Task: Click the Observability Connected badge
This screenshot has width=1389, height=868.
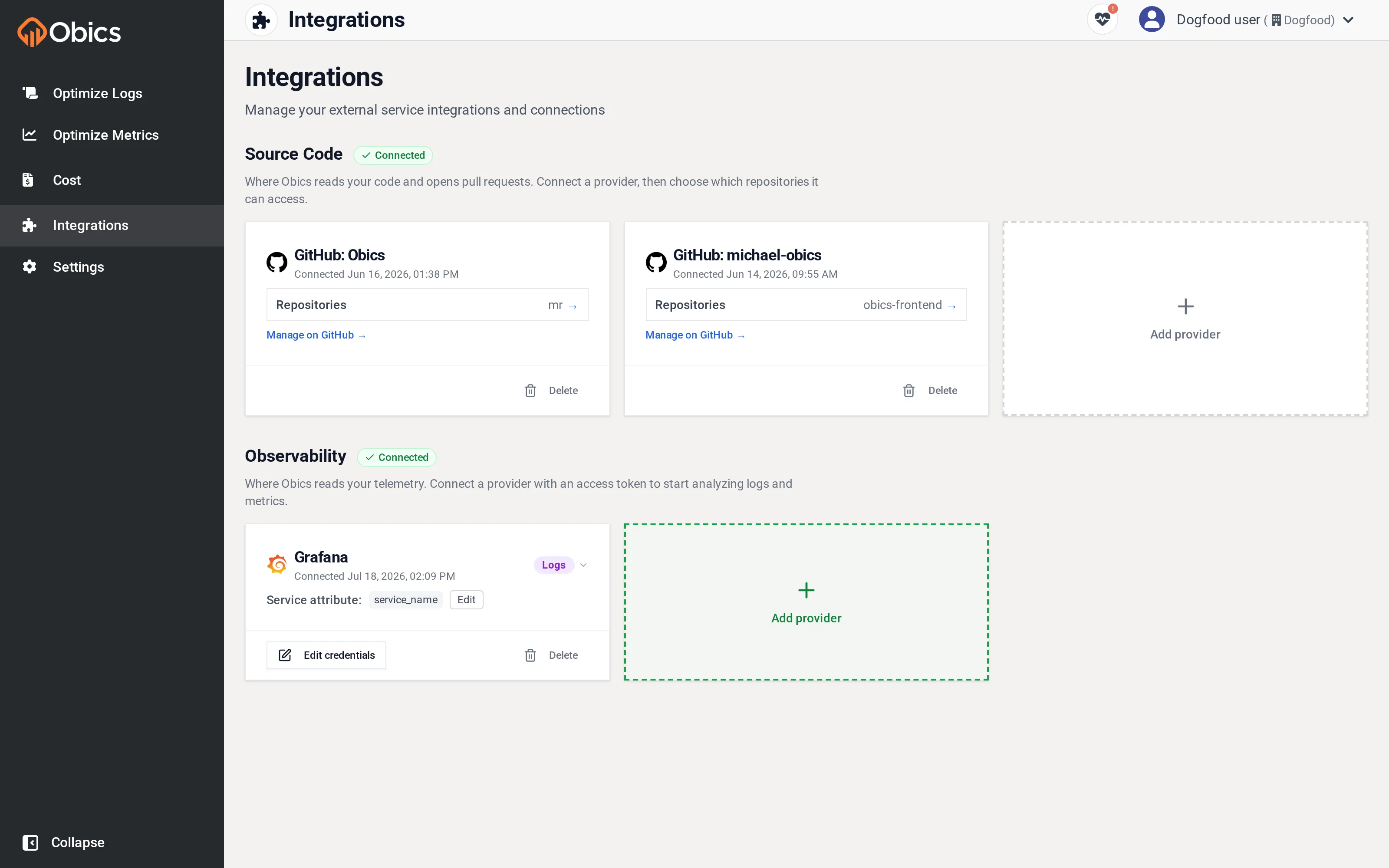Action: (x=397, y=457)
